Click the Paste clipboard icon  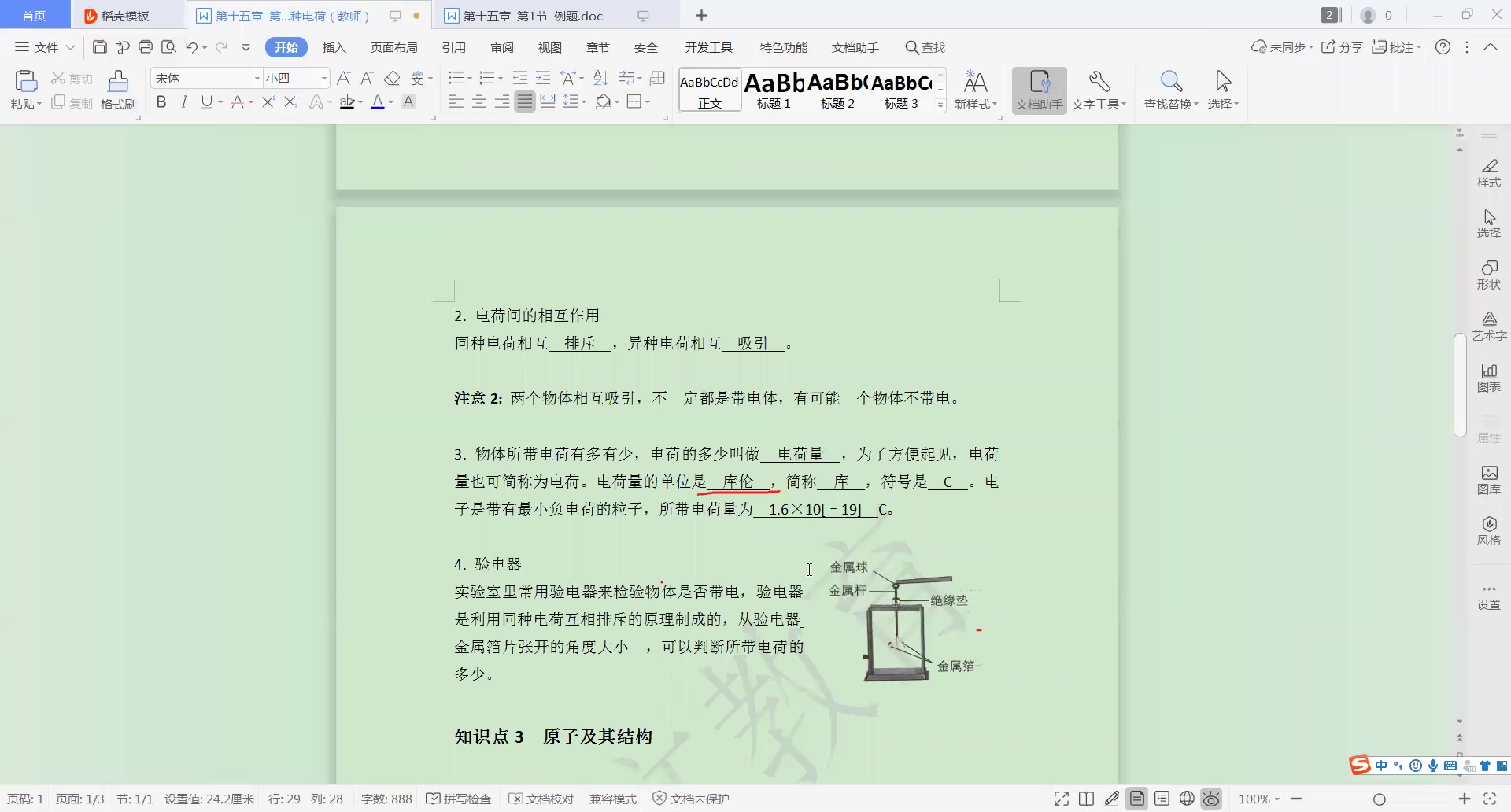(26, 81)
